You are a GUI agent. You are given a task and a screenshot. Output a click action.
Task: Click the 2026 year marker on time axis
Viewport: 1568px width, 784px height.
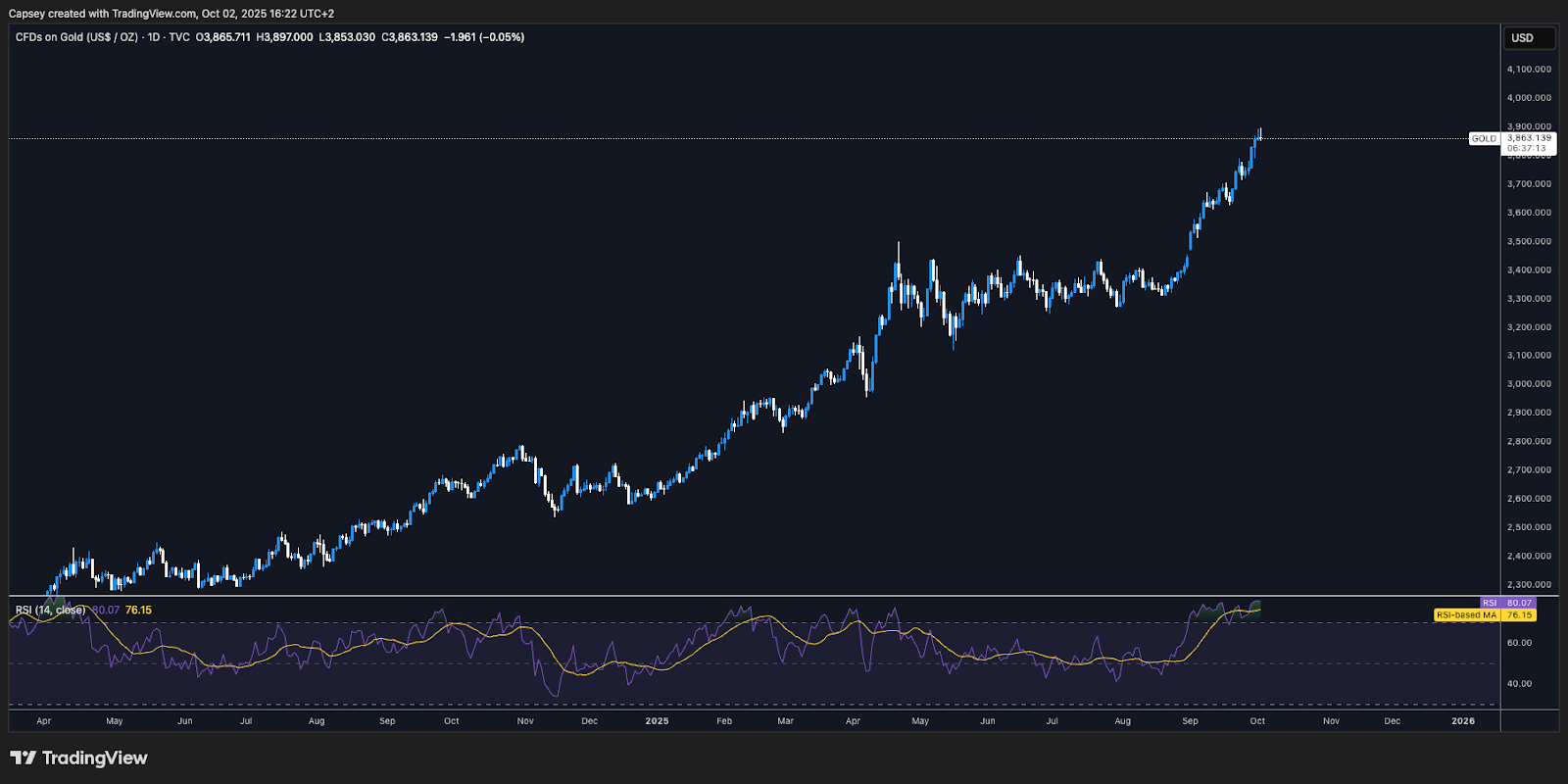pyautogui.click(x=1462, y=720)
